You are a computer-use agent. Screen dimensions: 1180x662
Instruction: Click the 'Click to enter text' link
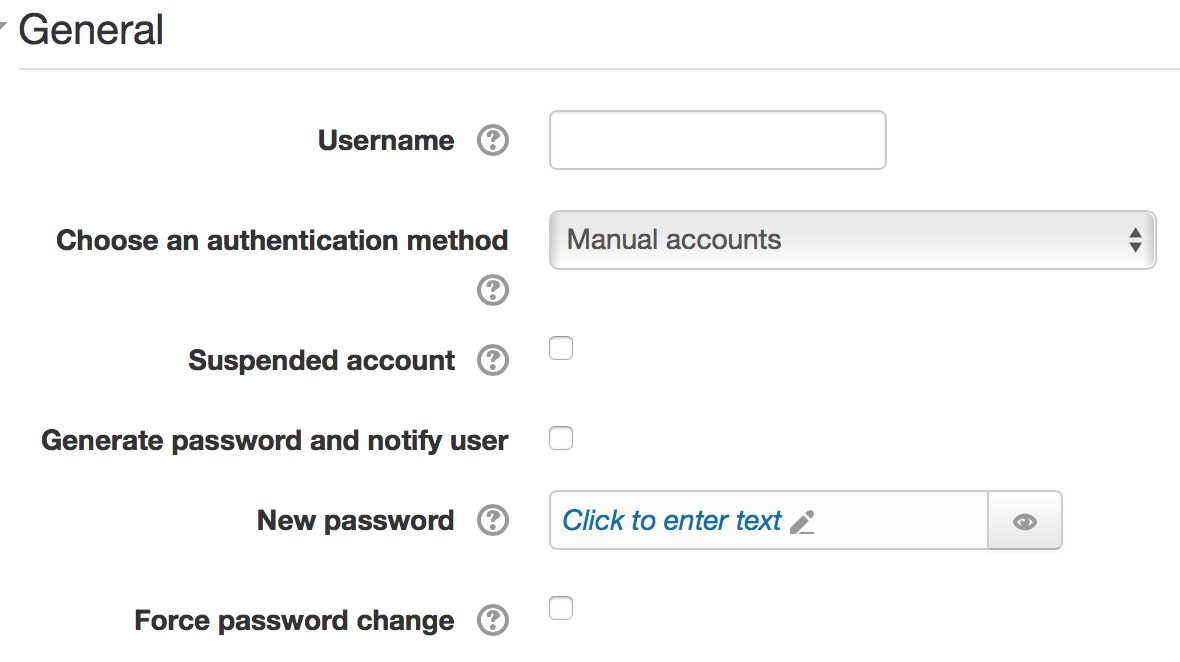click(672, 520)
